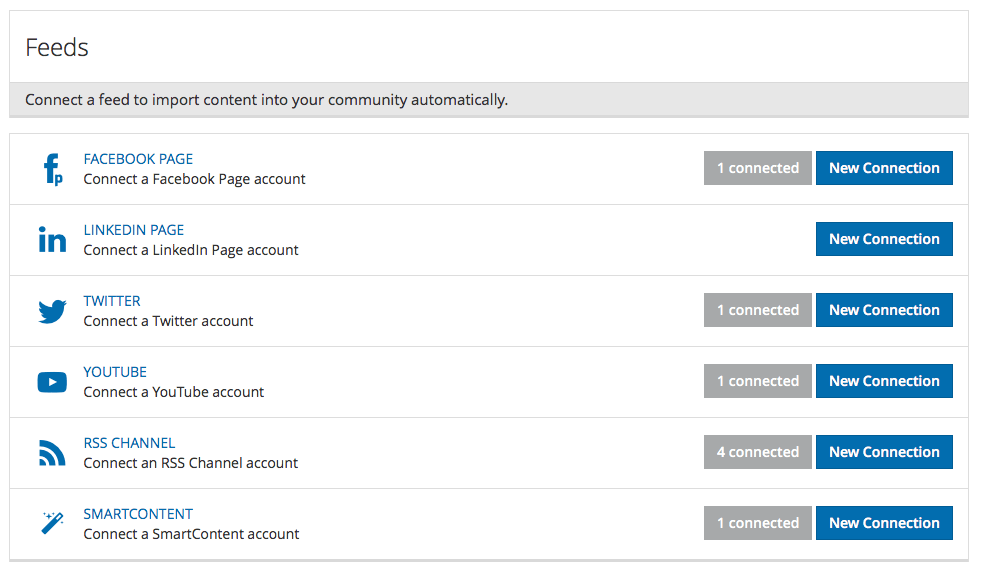Click the RSS feed icon

52,453
